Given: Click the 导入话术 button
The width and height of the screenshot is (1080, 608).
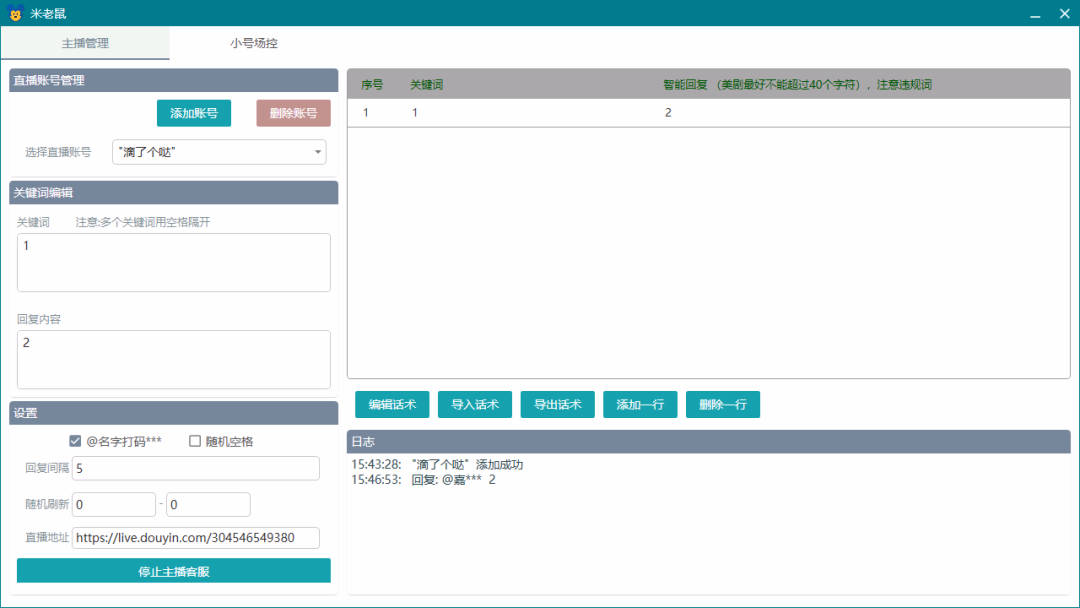Looking at the screenshot, I should (475, 405).
